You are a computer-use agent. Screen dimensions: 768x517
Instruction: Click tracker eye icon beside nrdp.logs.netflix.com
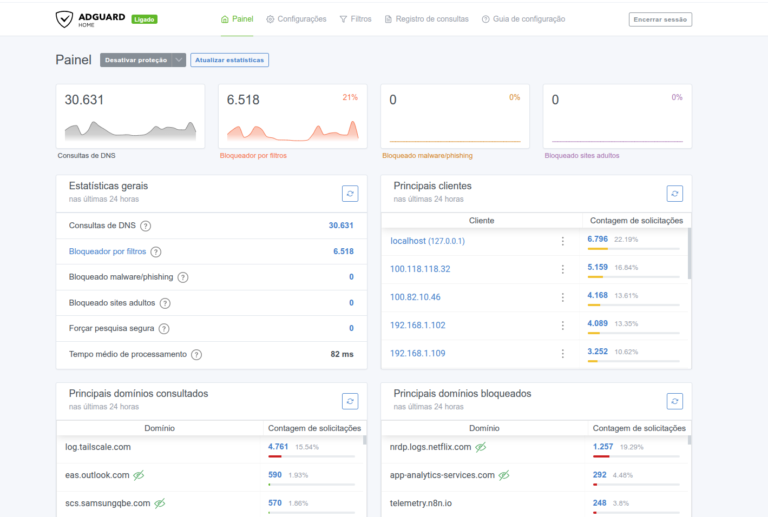tap(480, 447)
